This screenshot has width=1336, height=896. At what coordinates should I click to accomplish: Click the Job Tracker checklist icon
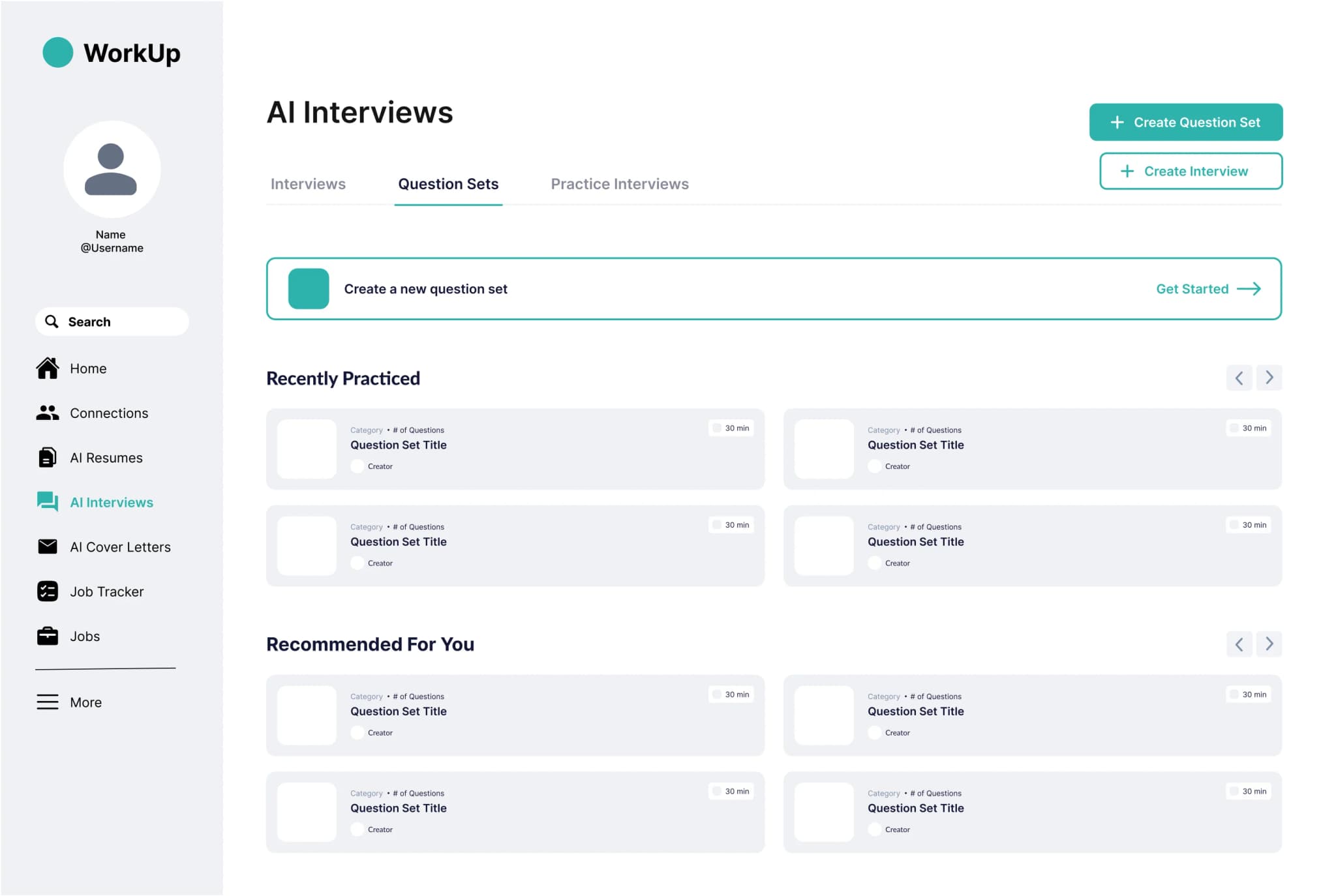47,591
